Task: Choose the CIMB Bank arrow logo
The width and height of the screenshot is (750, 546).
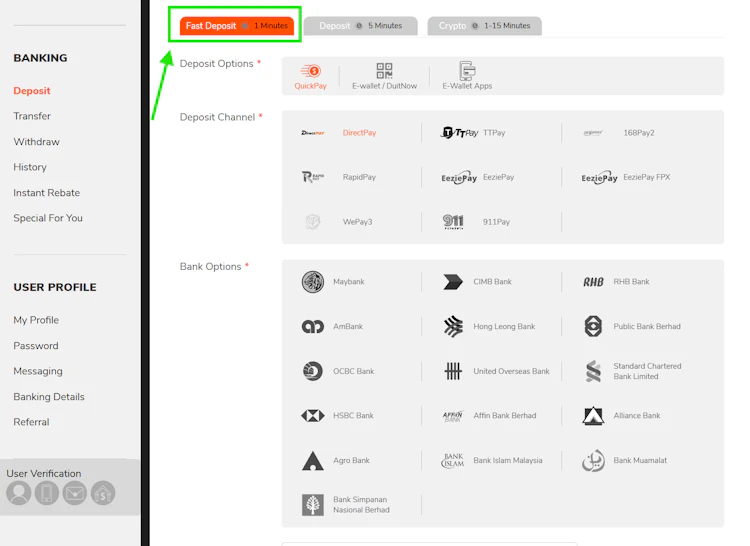Action: pyautogui.click(x=453, y=282)
